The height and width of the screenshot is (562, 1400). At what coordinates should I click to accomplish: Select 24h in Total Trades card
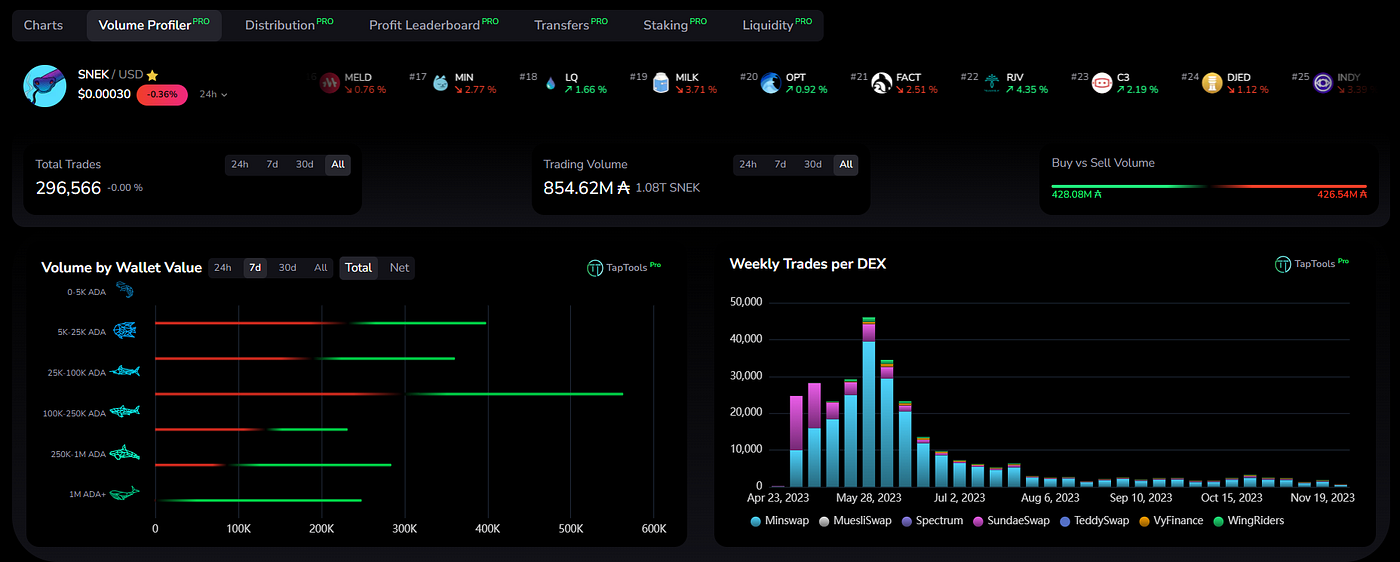point(240,165)
